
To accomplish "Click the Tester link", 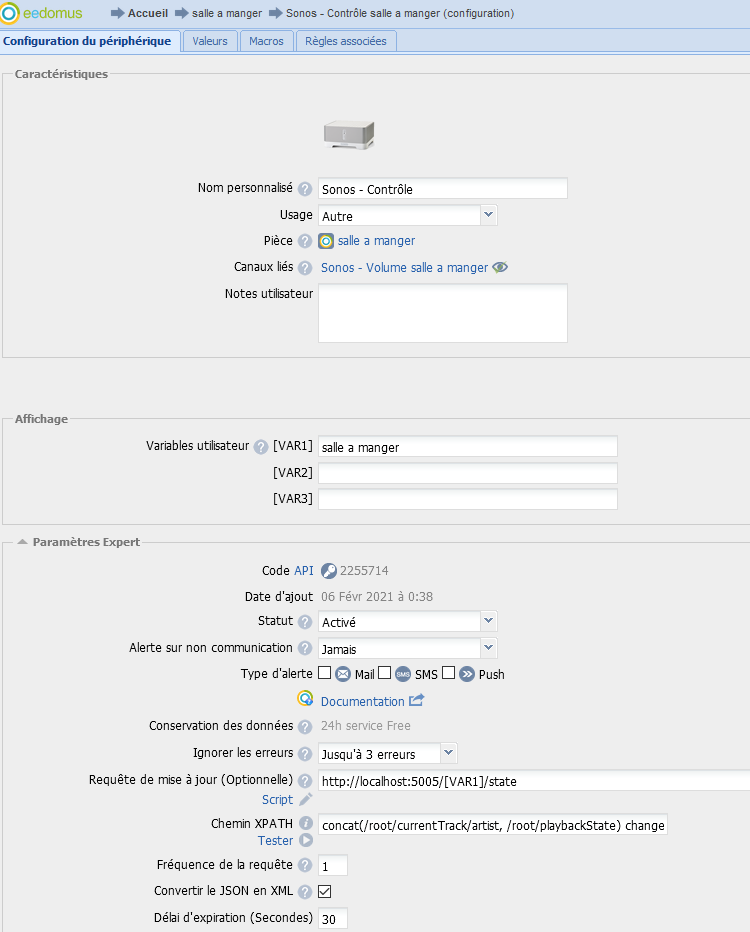I will tap(275, 840).
